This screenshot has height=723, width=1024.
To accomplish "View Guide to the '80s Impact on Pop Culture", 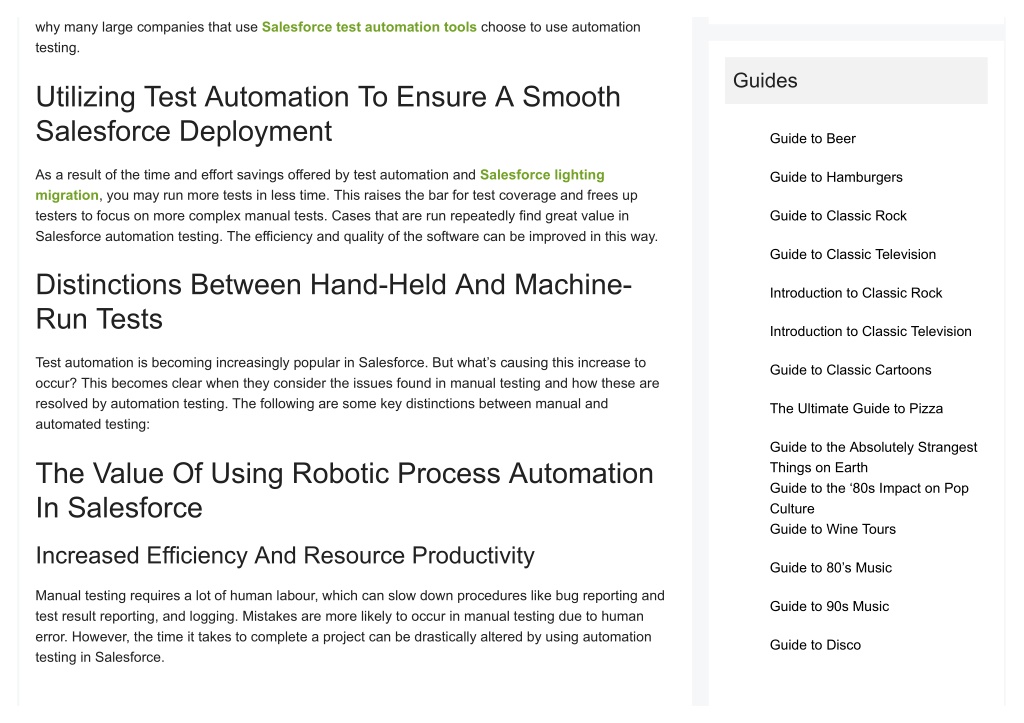I will point(869,498).
